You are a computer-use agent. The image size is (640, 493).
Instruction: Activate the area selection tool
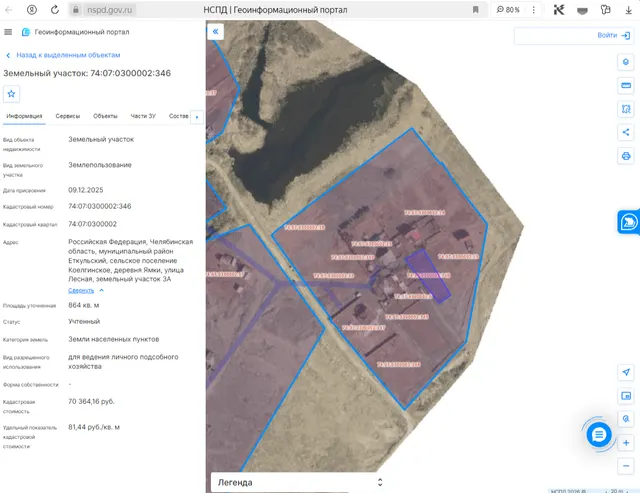pyautogui.click(x=626, y=109)
